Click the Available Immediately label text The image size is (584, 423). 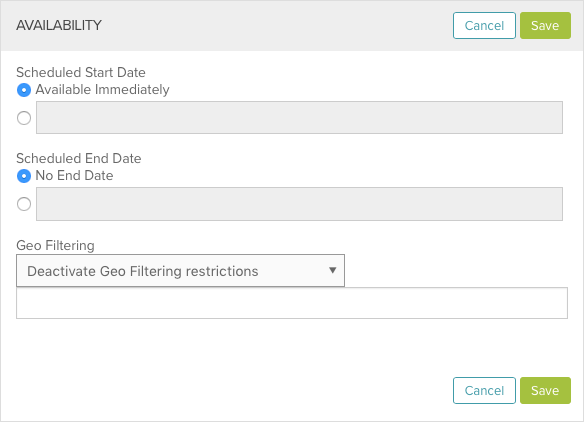[x=102, y=90]
